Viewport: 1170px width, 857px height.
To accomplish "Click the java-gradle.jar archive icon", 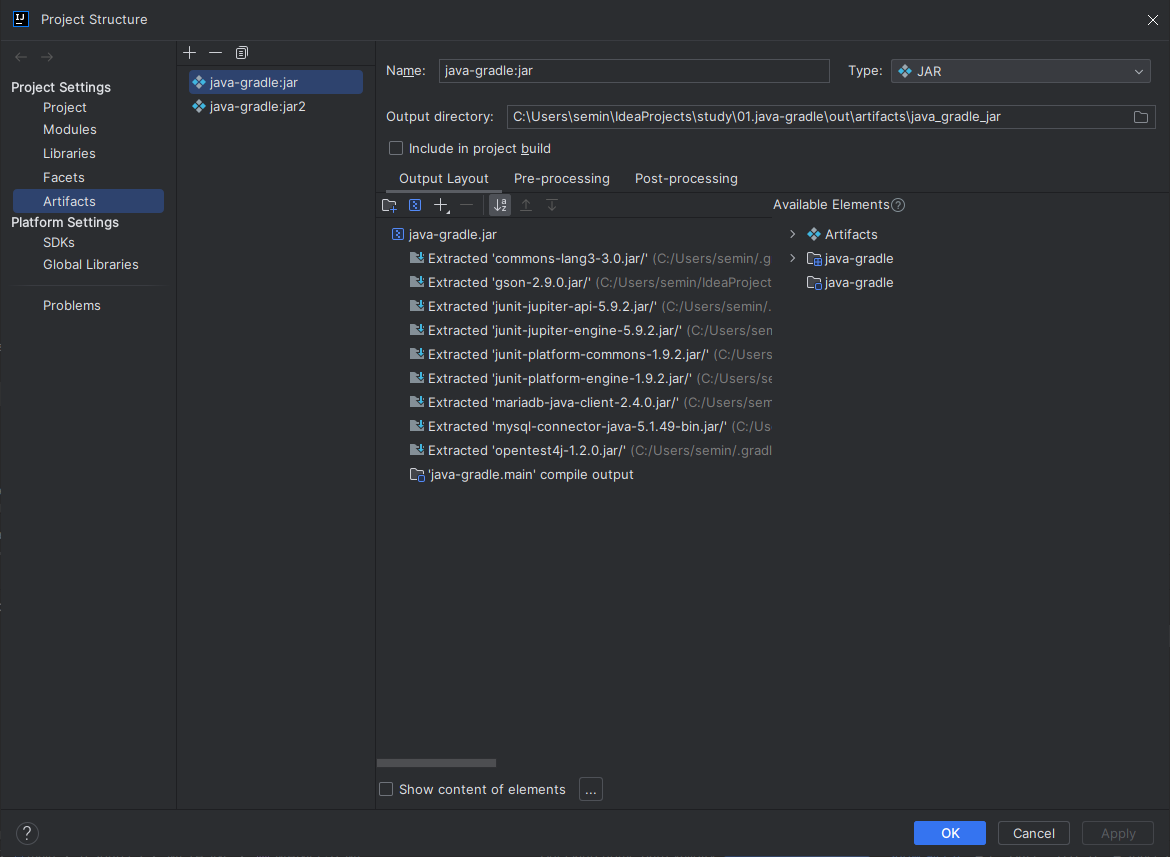I will [x=398, y=234].
